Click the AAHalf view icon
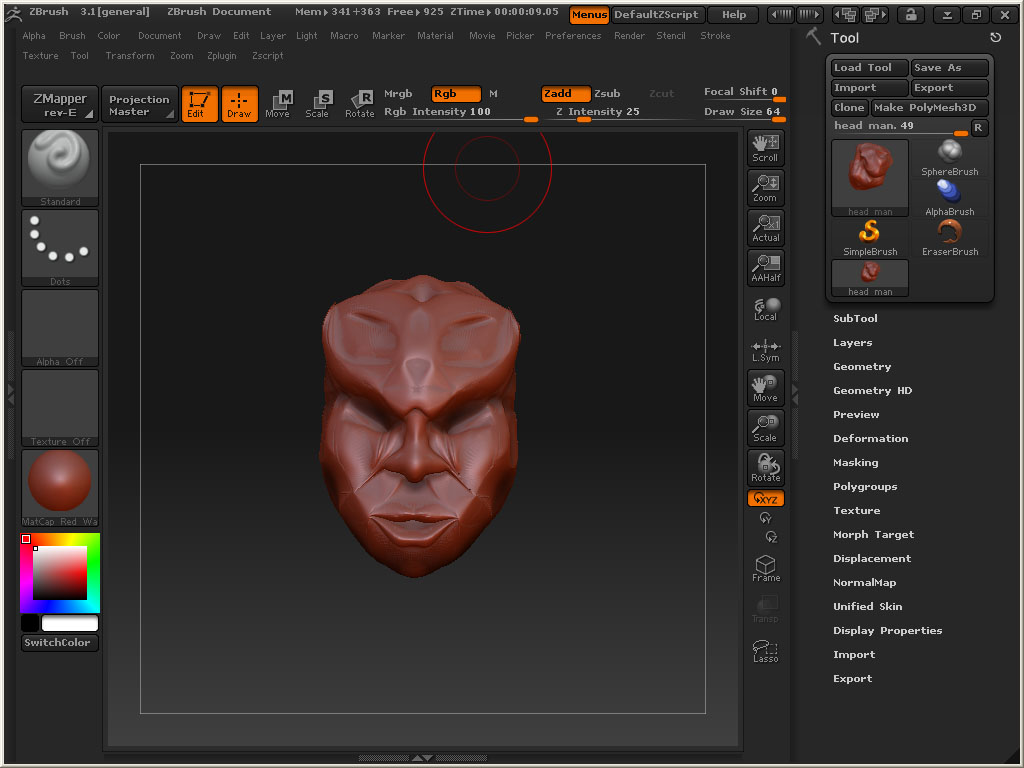The height and width of the screenshot is (768, 1024). tap(765, 267)
